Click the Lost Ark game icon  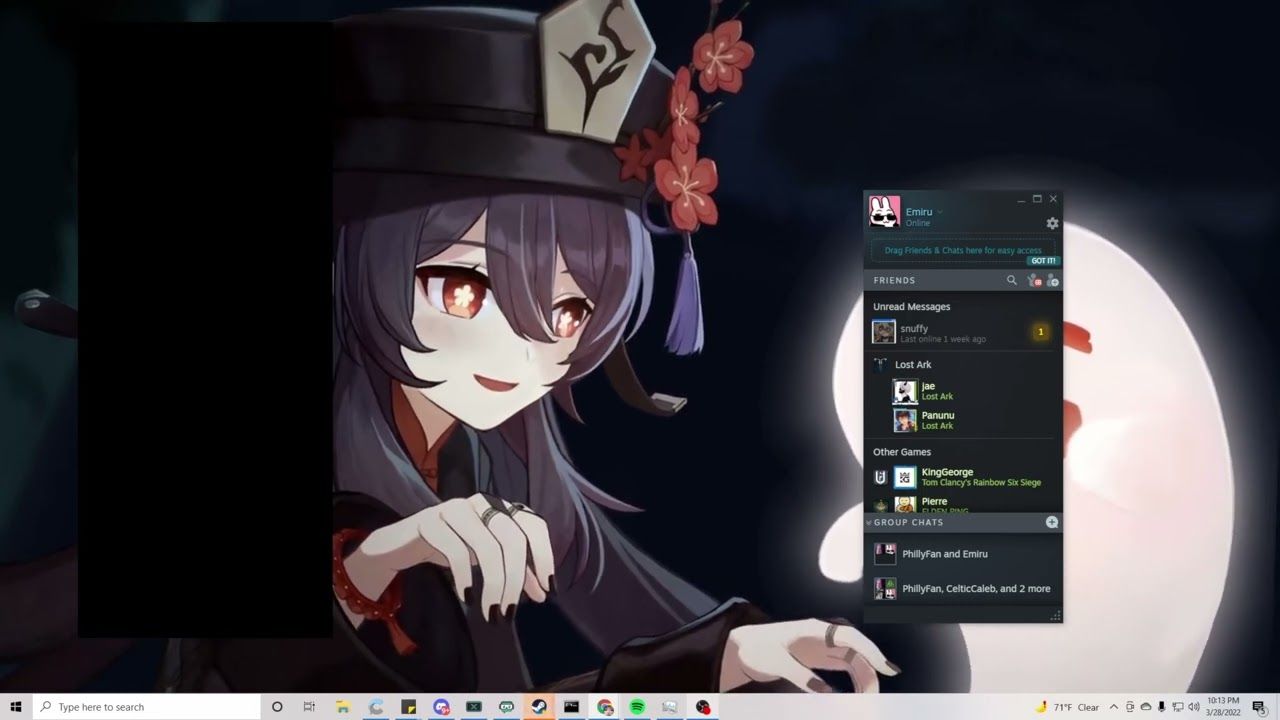(880, 365)
